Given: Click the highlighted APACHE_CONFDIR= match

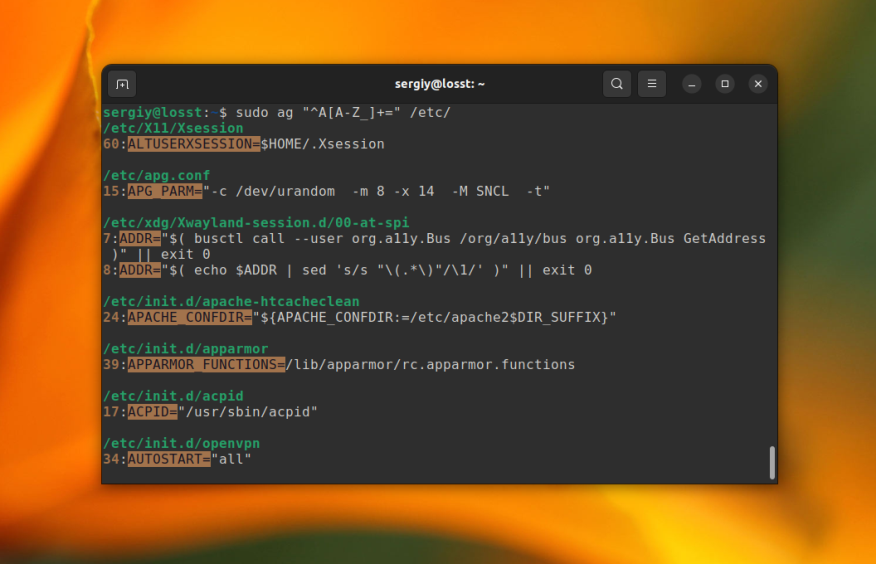Looking at the screenshot, I should 189,317.
